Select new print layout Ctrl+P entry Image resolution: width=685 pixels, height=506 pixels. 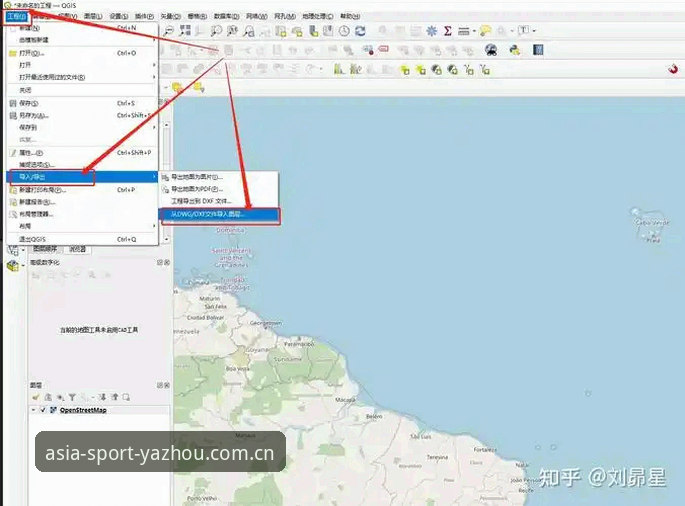(83, 190)
